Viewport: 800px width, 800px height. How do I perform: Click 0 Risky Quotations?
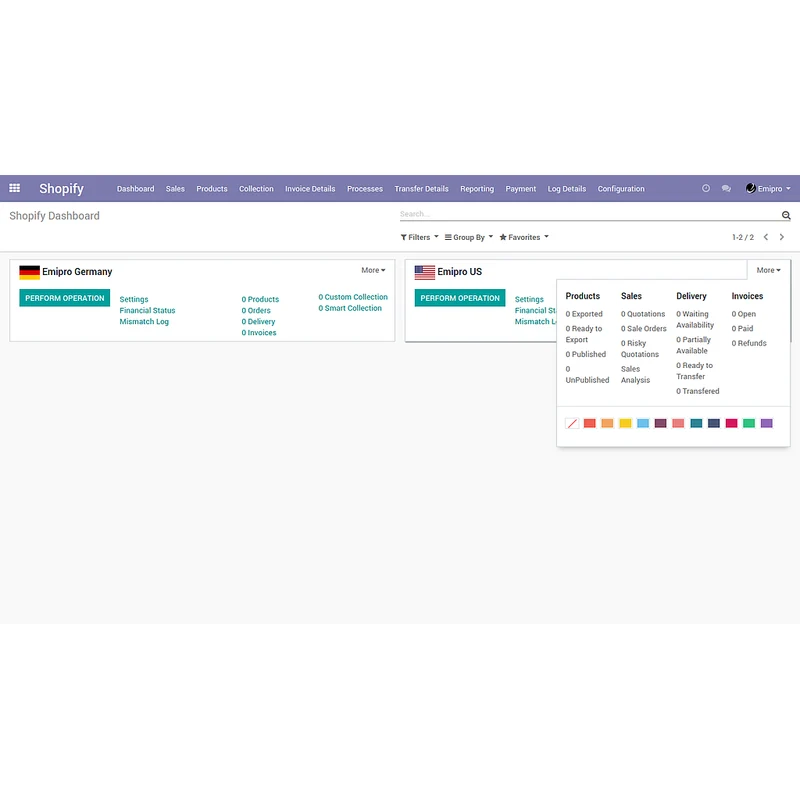640,349
